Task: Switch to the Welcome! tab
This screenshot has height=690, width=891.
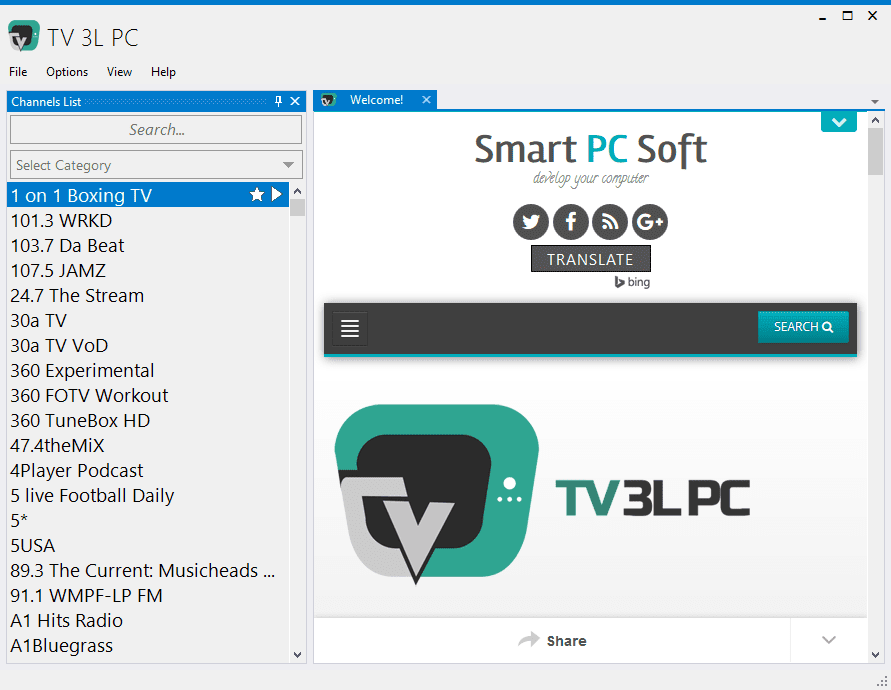Action: click(376, 100)
